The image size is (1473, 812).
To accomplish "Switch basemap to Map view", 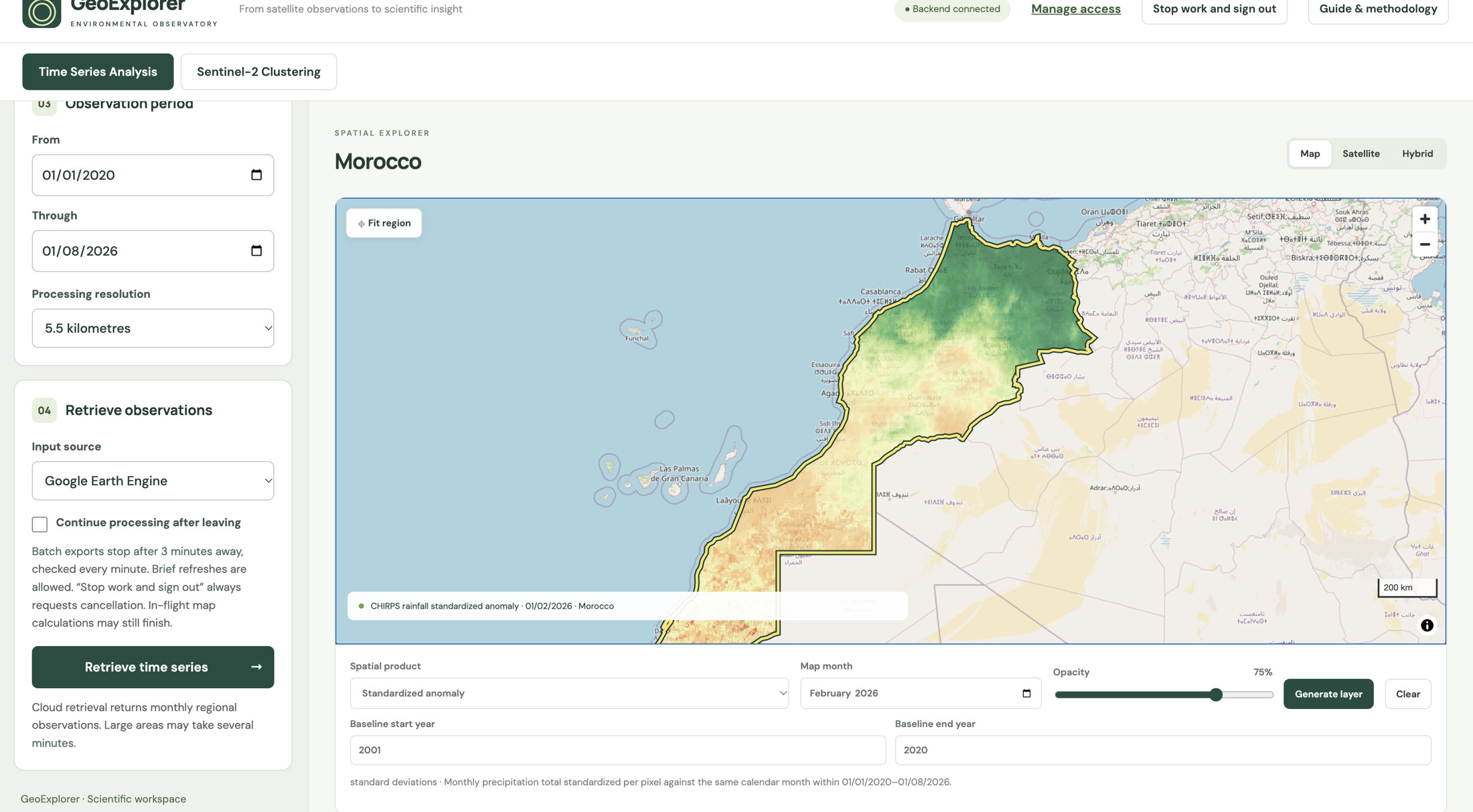I will [1310, 153].
